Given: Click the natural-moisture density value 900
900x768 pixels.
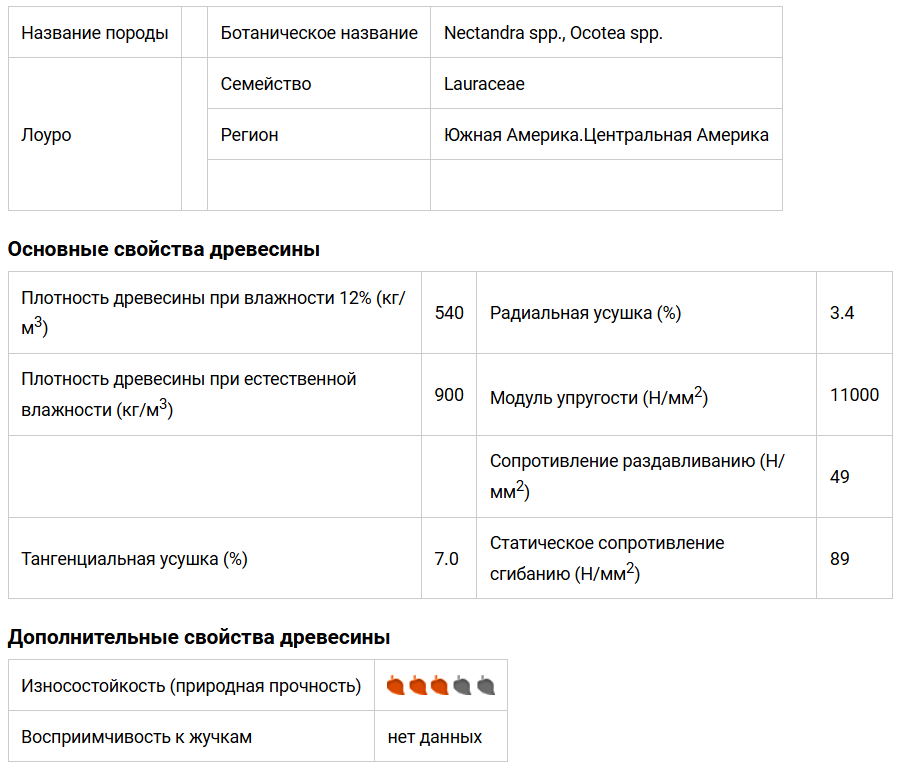Looking at the screenshot, I should point(450,395).
